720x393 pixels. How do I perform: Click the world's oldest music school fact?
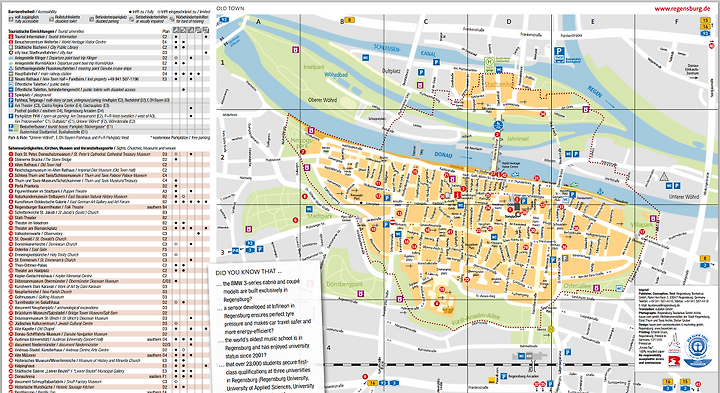[263, 348]
